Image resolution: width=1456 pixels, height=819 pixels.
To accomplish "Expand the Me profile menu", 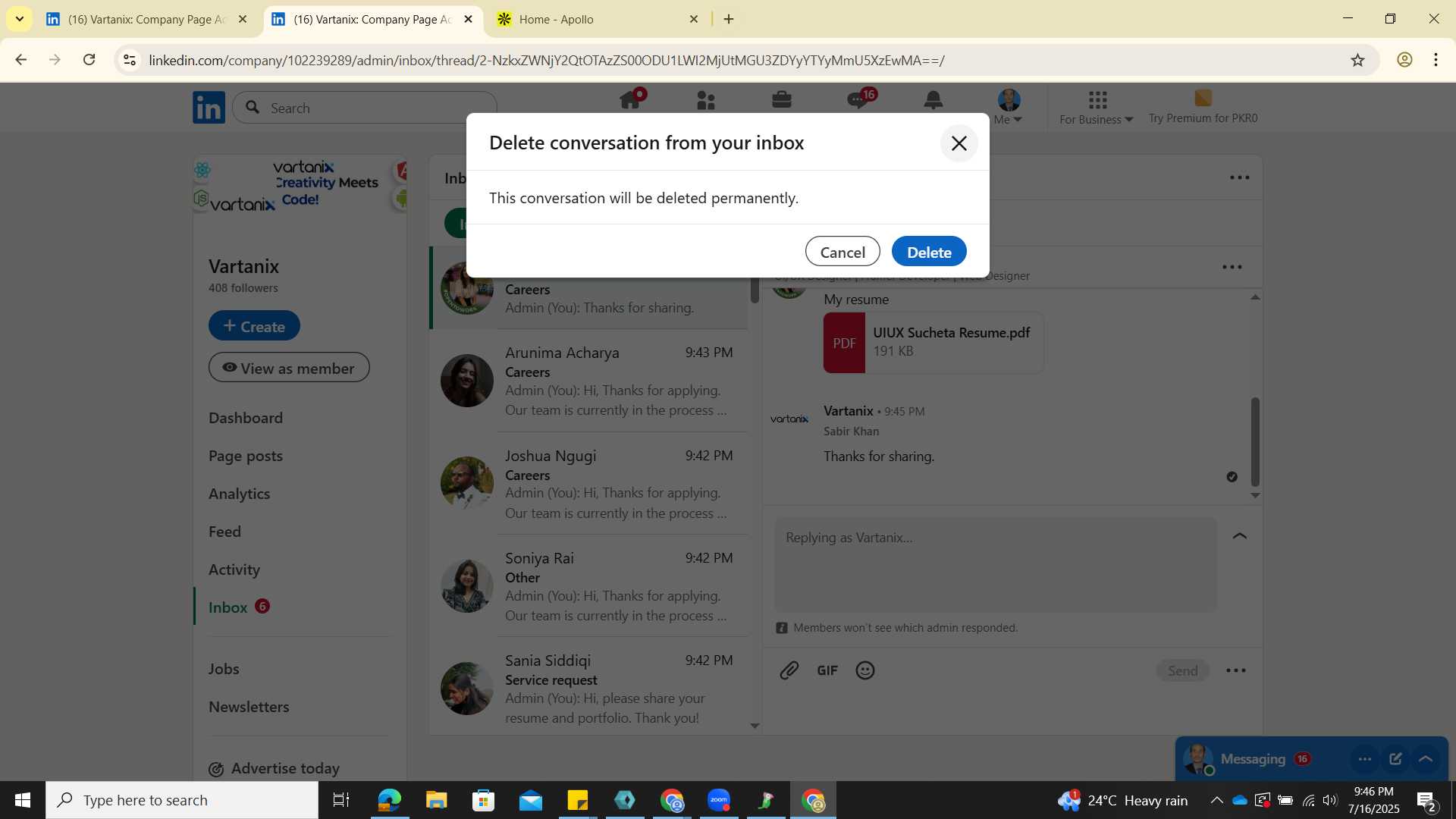I will [x=1009, y=107].
